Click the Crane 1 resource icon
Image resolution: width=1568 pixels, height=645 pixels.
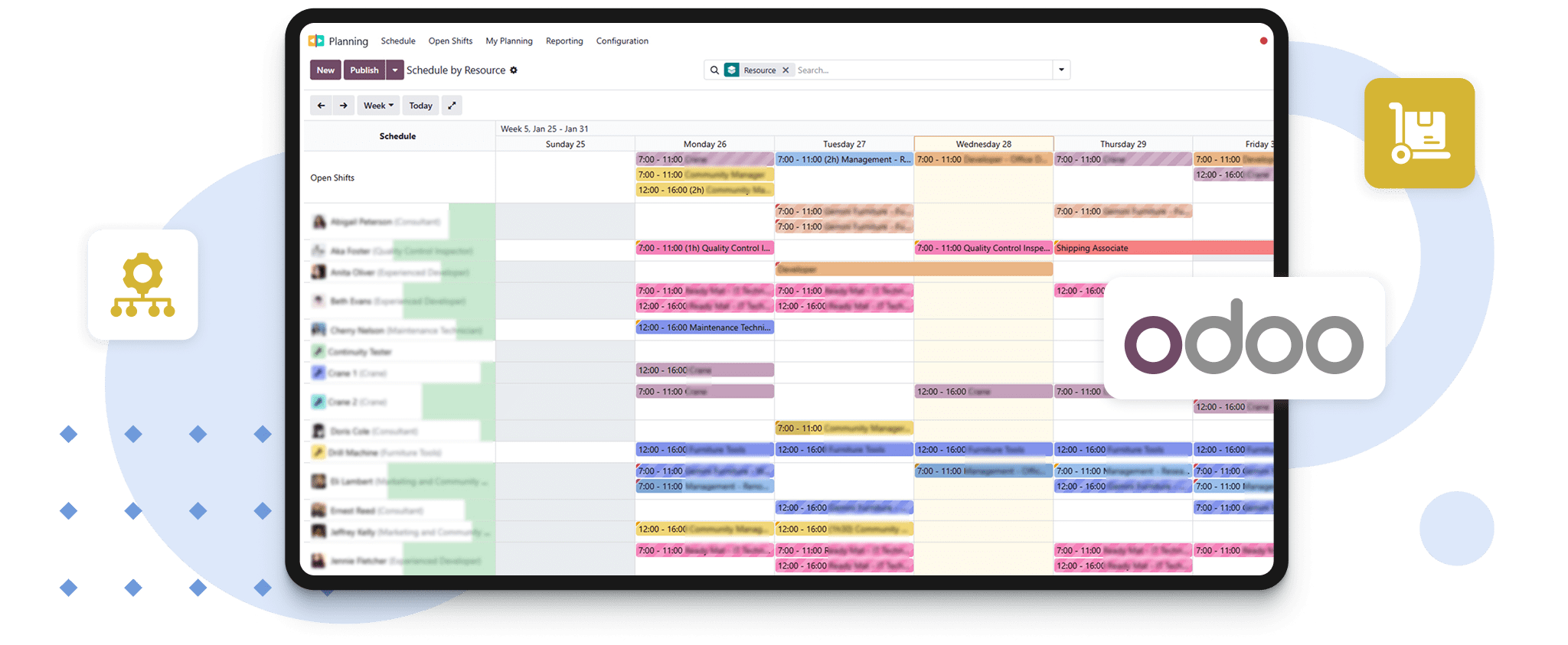(318, 373)
